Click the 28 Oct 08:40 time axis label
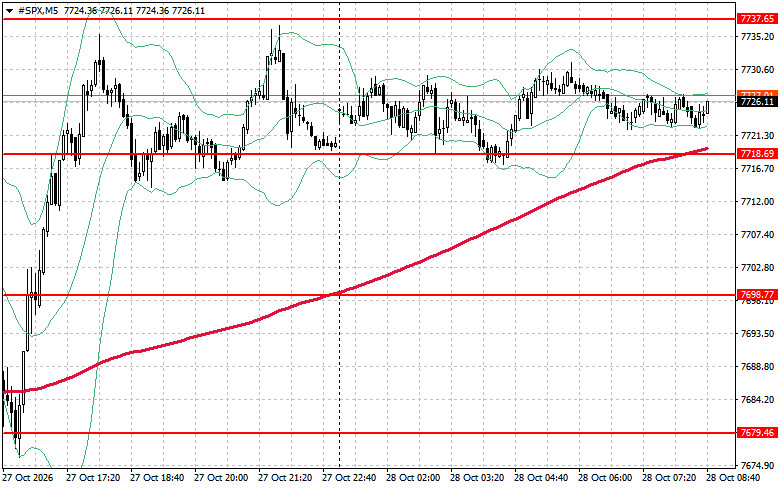Viewport: 781px width, 489px height. (x=733, y=478)
